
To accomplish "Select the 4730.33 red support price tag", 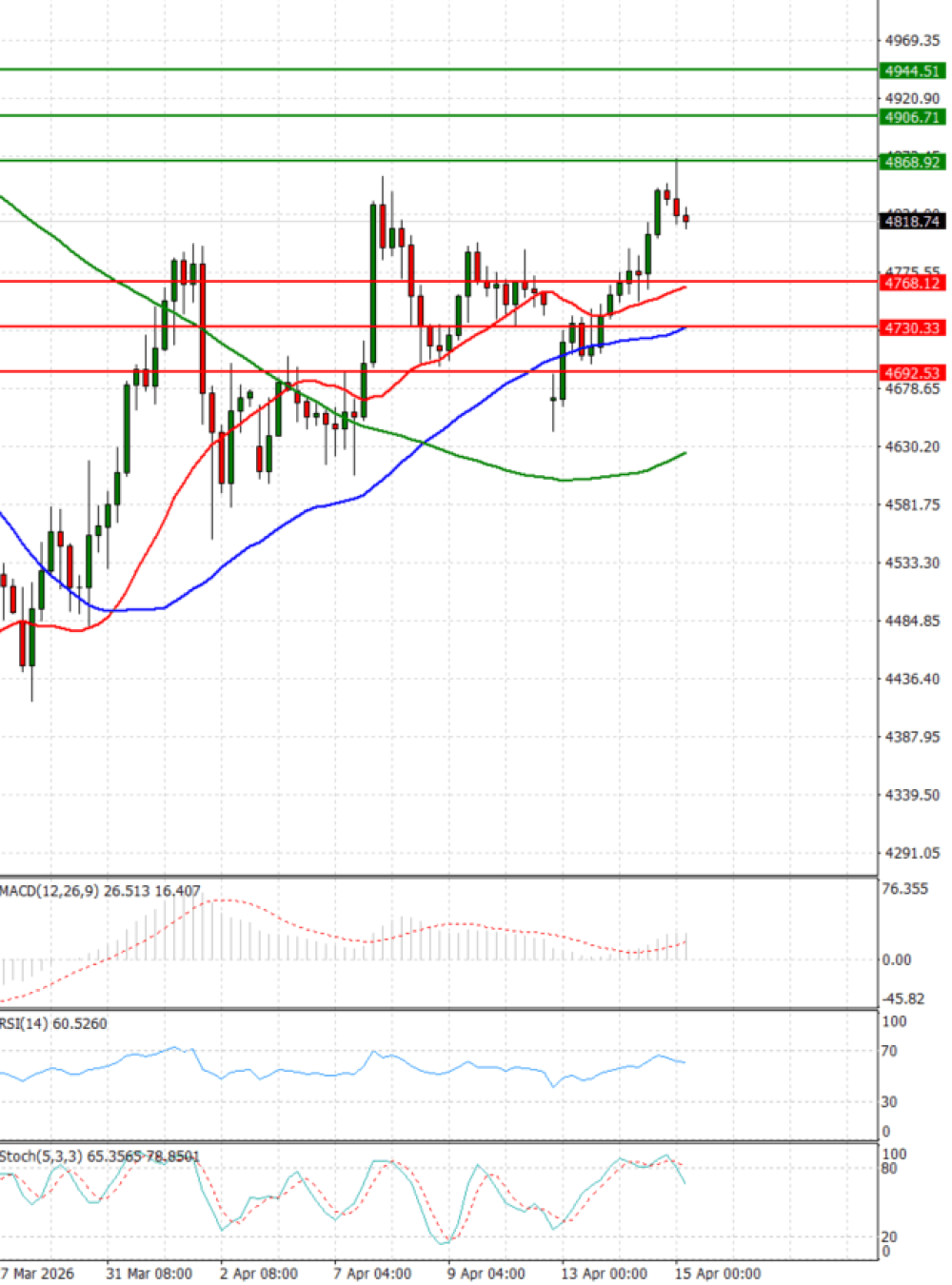I will (x=912, y=327).
